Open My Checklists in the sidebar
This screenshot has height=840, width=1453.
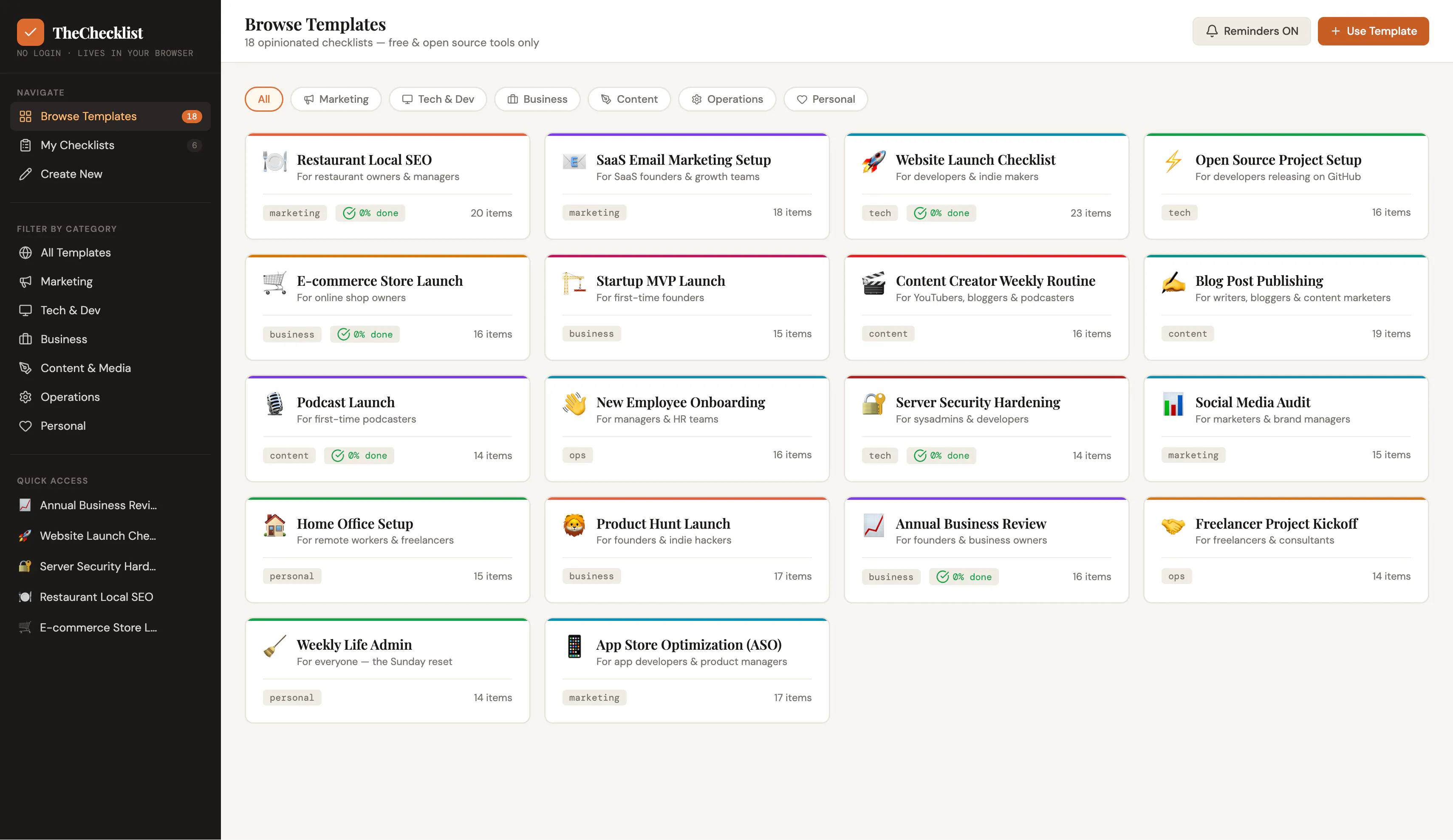tap(110, 145)
